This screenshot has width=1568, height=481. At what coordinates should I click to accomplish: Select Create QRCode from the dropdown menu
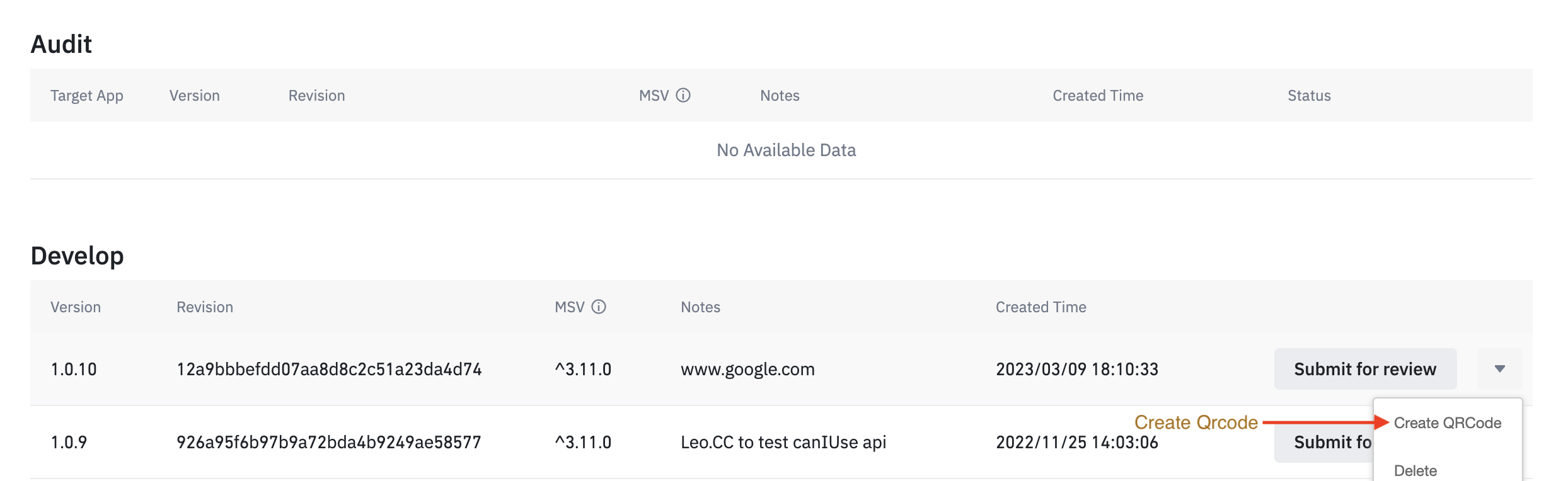(x=1448, y=423)
